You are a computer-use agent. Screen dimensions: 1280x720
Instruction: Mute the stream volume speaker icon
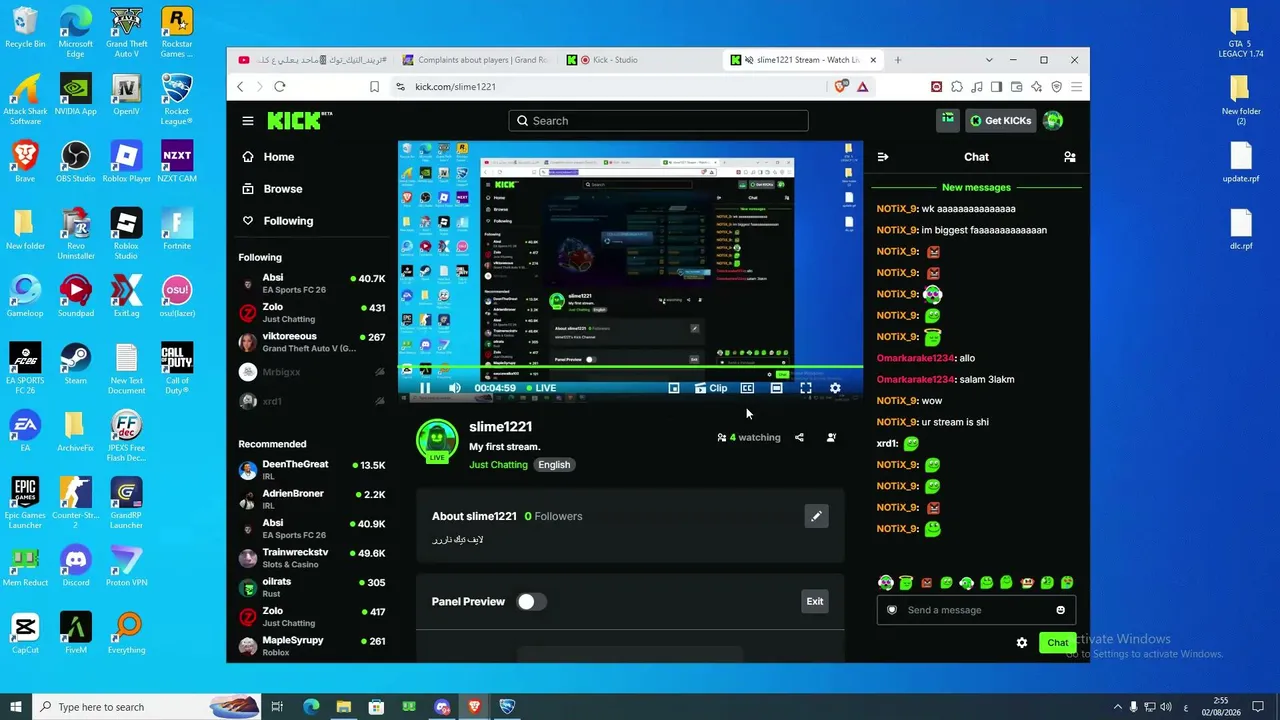(455, 388)
